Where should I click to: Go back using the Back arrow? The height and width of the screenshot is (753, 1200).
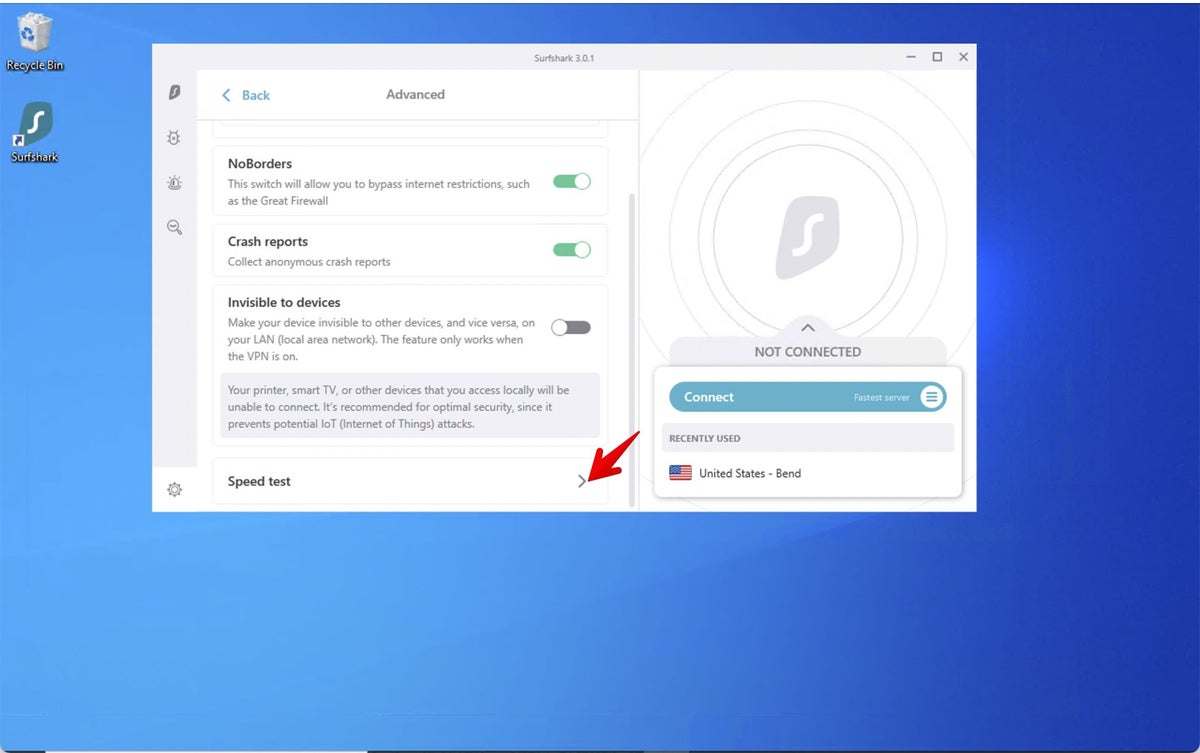[x=246, y=95]
